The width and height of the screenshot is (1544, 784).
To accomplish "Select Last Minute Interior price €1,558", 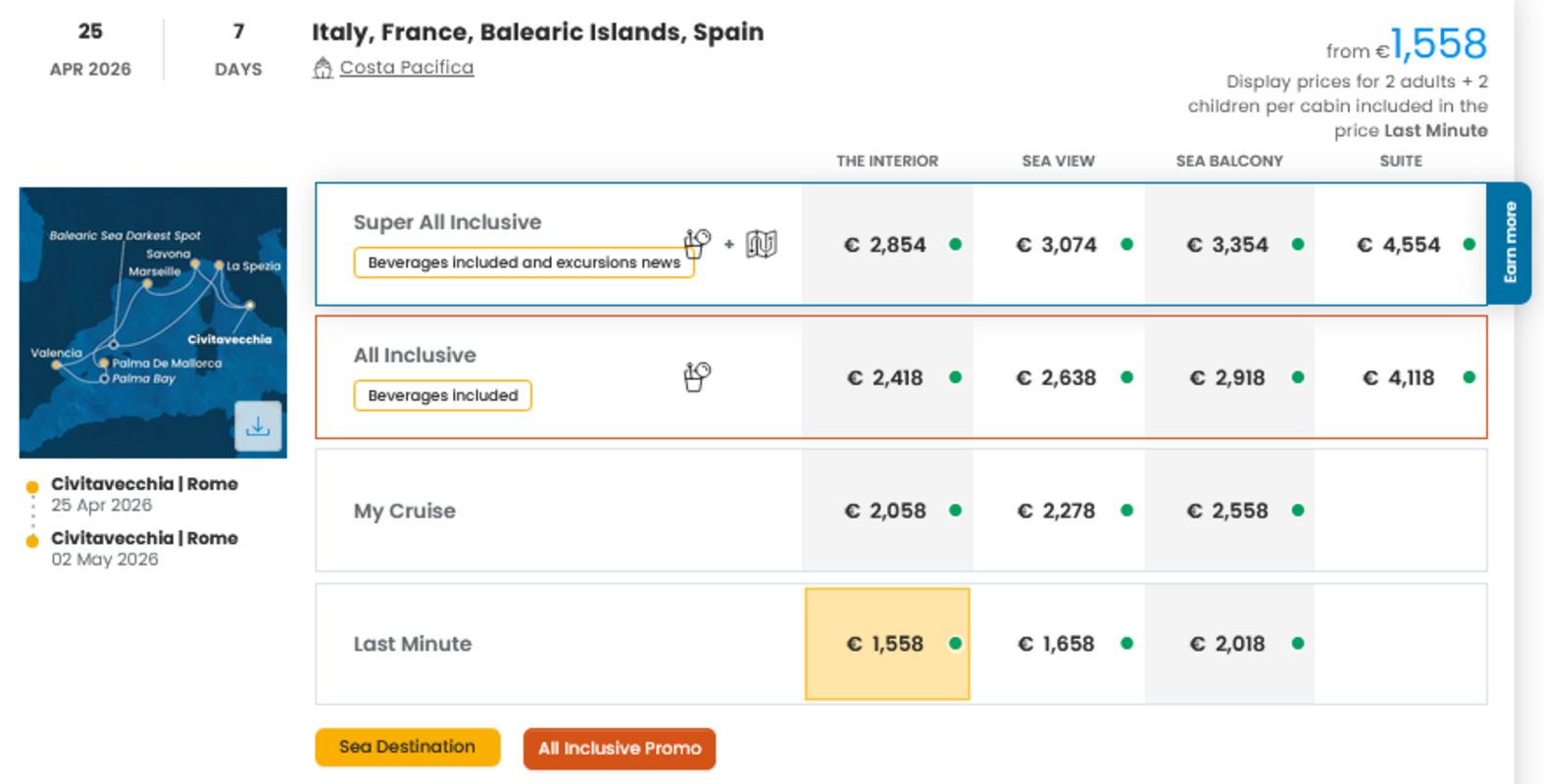I will (886, 644).
